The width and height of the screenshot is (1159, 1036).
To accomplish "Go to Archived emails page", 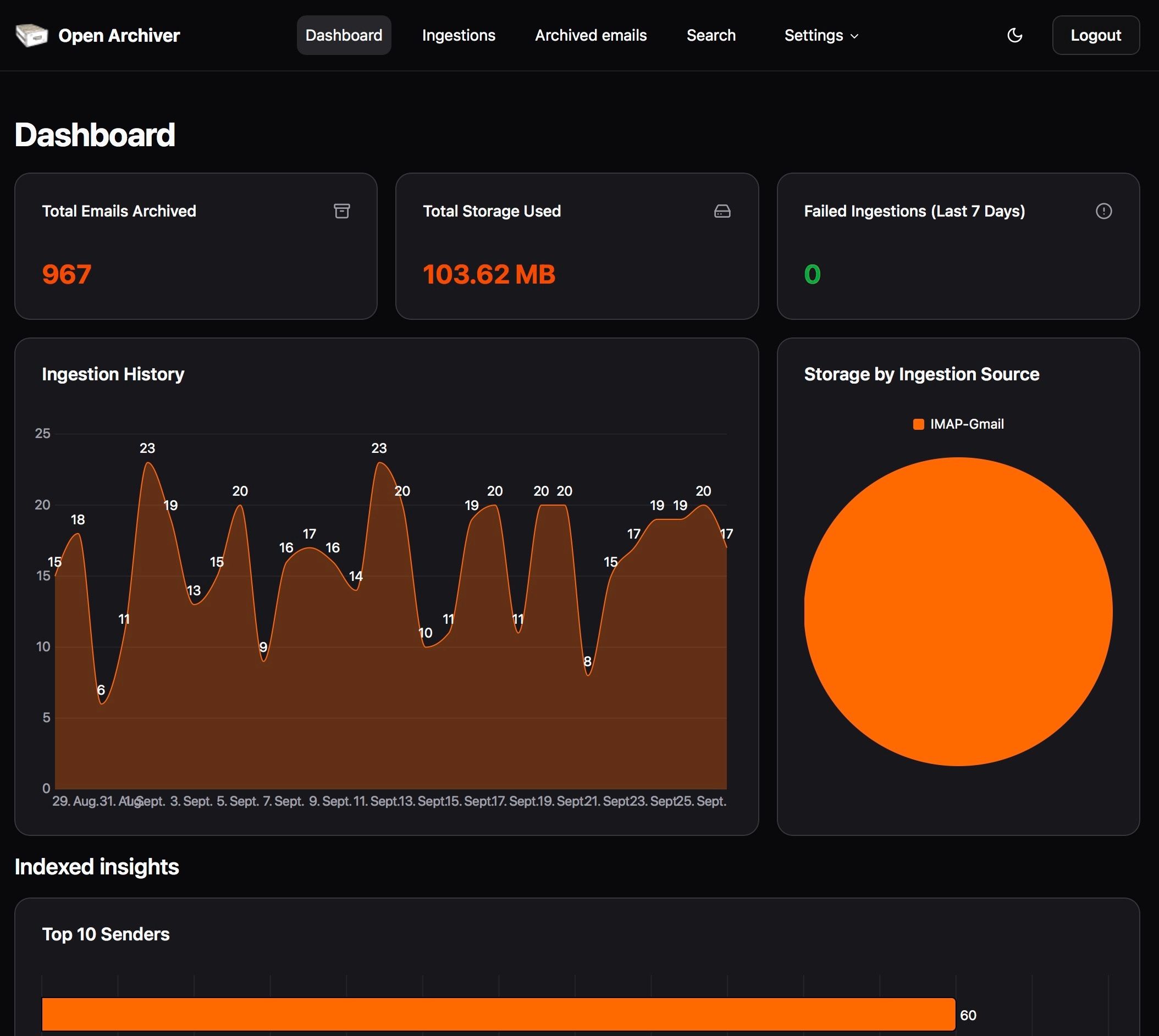I will point(590,35).
